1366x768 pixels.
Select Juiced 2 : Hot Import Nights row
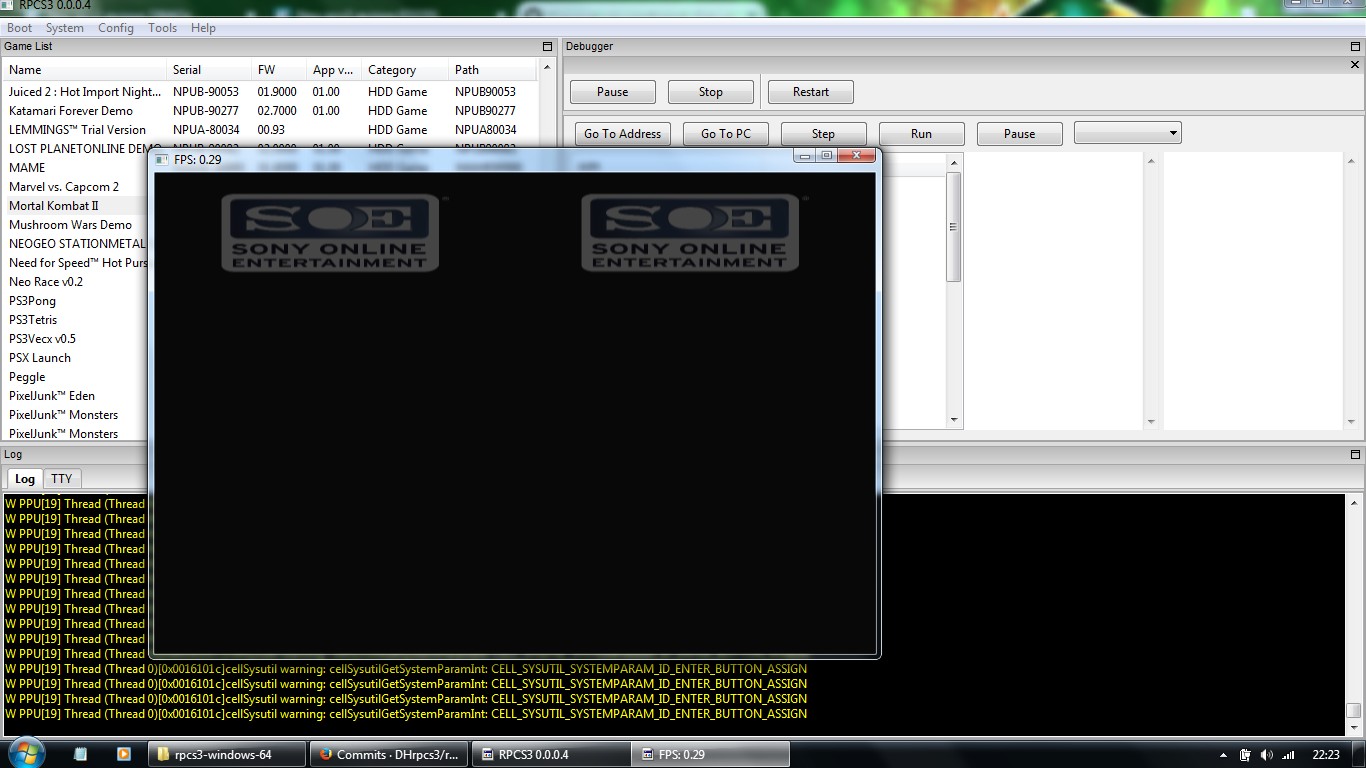(270, 92)
